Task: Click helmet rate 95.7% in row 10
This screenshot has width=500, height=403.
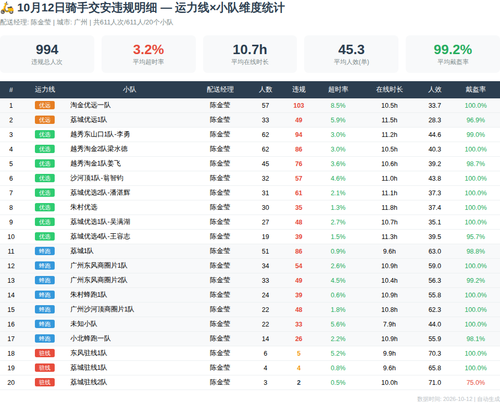Action: [476, 237]
